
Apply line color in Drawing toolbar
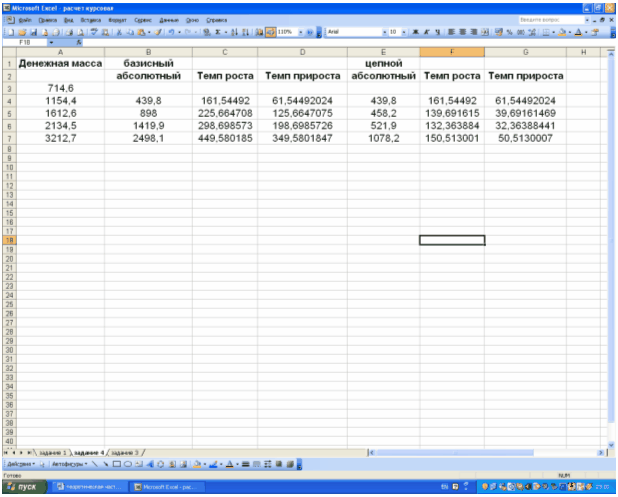(x=213, y=464)
